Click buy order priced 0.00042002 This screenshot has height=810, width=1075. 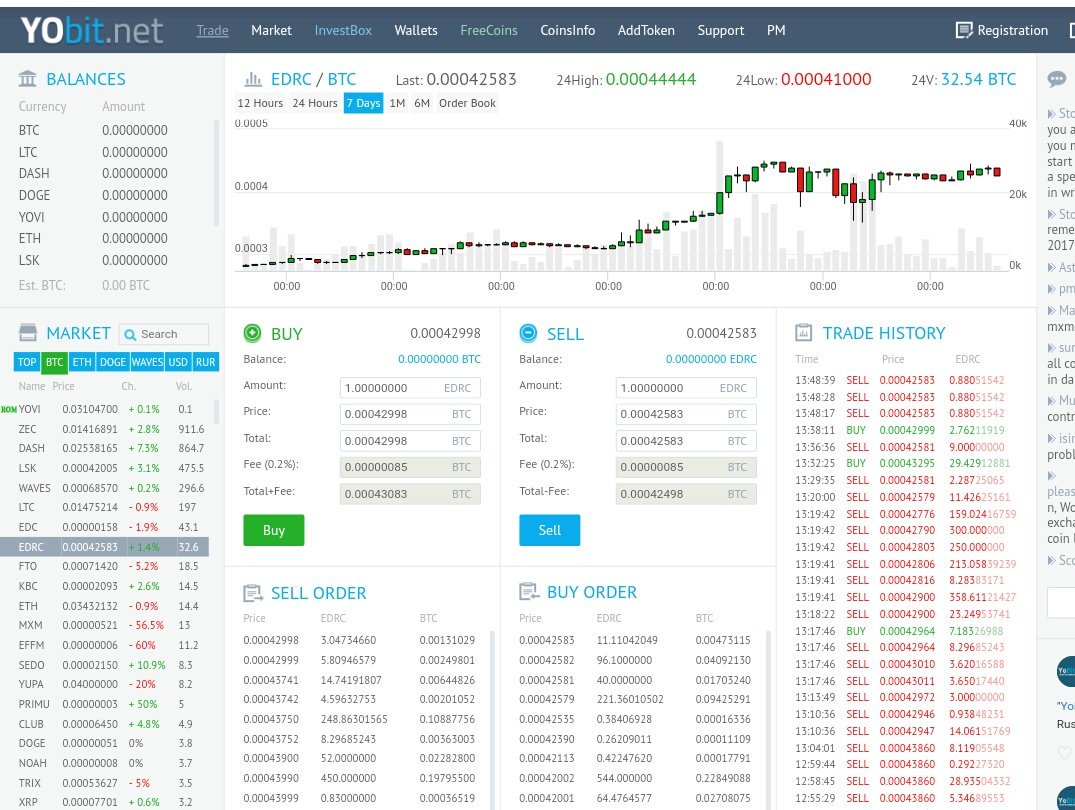[x=638, y=778]
